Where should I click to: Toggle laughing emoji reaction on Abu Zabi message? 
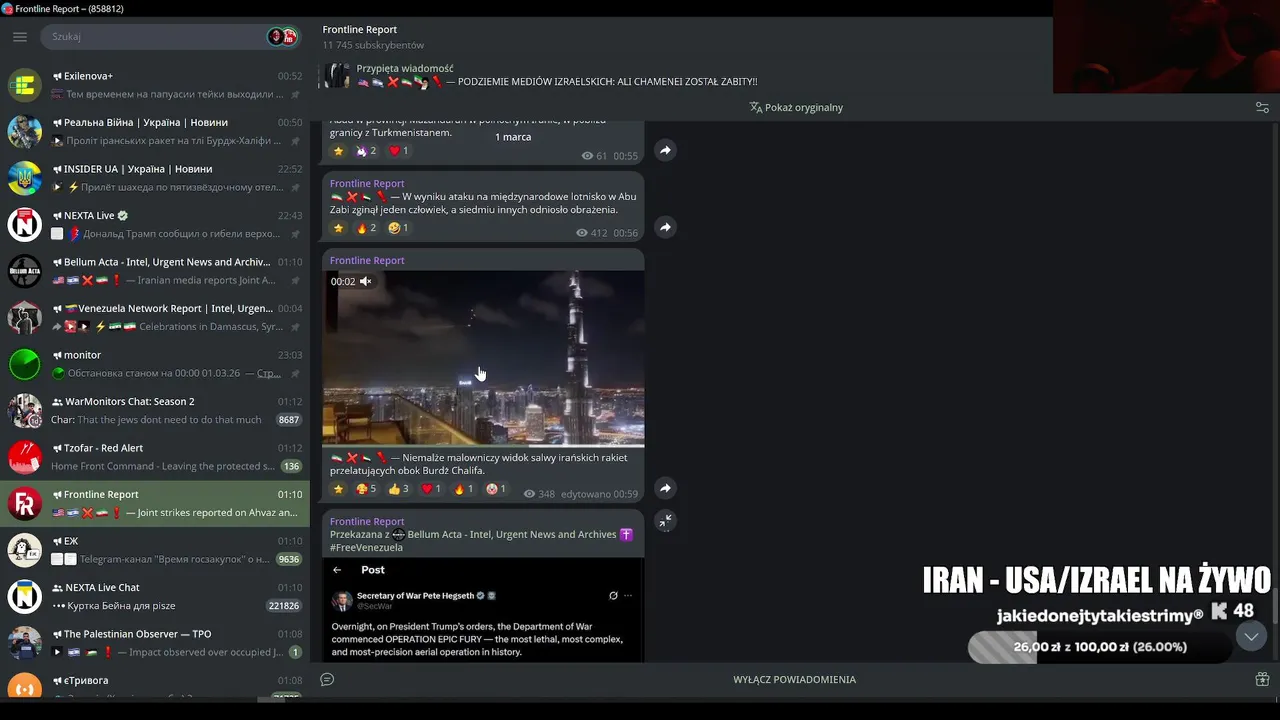[398, 228]
